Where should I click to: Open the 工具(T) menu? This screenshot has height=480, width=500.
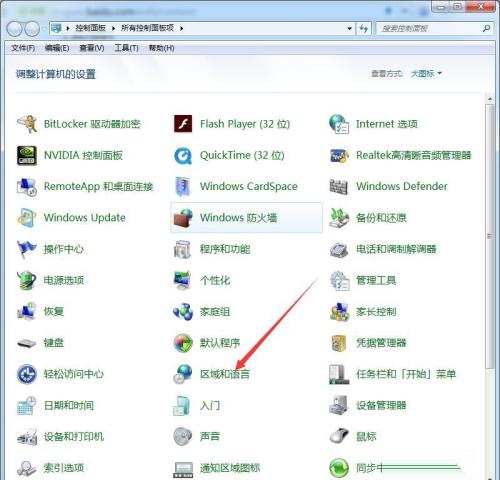pyautogui.click(x=126, y=48)
